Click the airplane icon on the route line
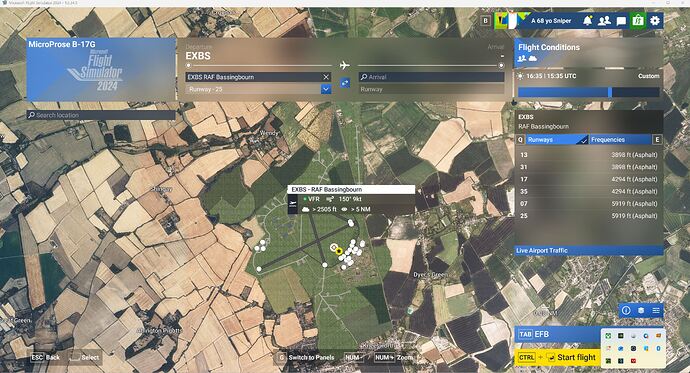The height and width of the screenshot is (373, 690). tap(345, 66)
